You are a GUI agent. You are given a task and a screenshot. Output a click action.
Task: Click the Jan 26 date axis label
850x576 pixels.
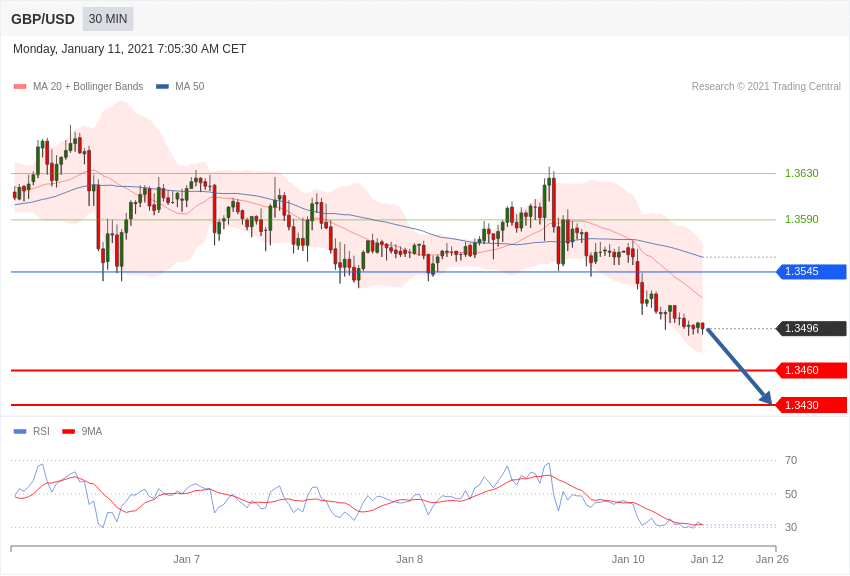[x=772, y=559]
